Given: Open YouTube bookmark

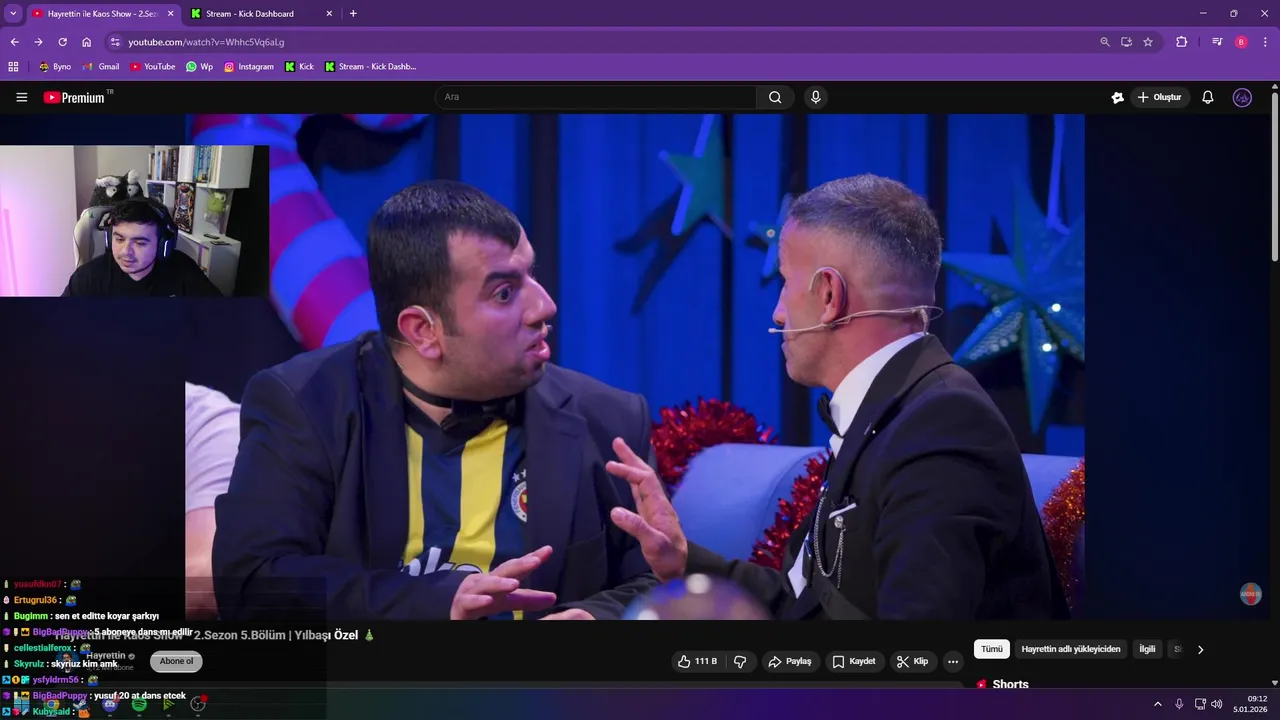Looking at the screenshot, I should 152,67.
